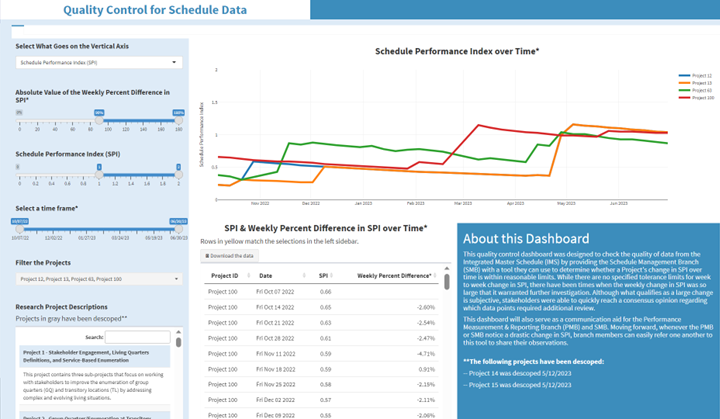Open the Filter the Projects selector
The image size is (720, 419).
(98, 279)
